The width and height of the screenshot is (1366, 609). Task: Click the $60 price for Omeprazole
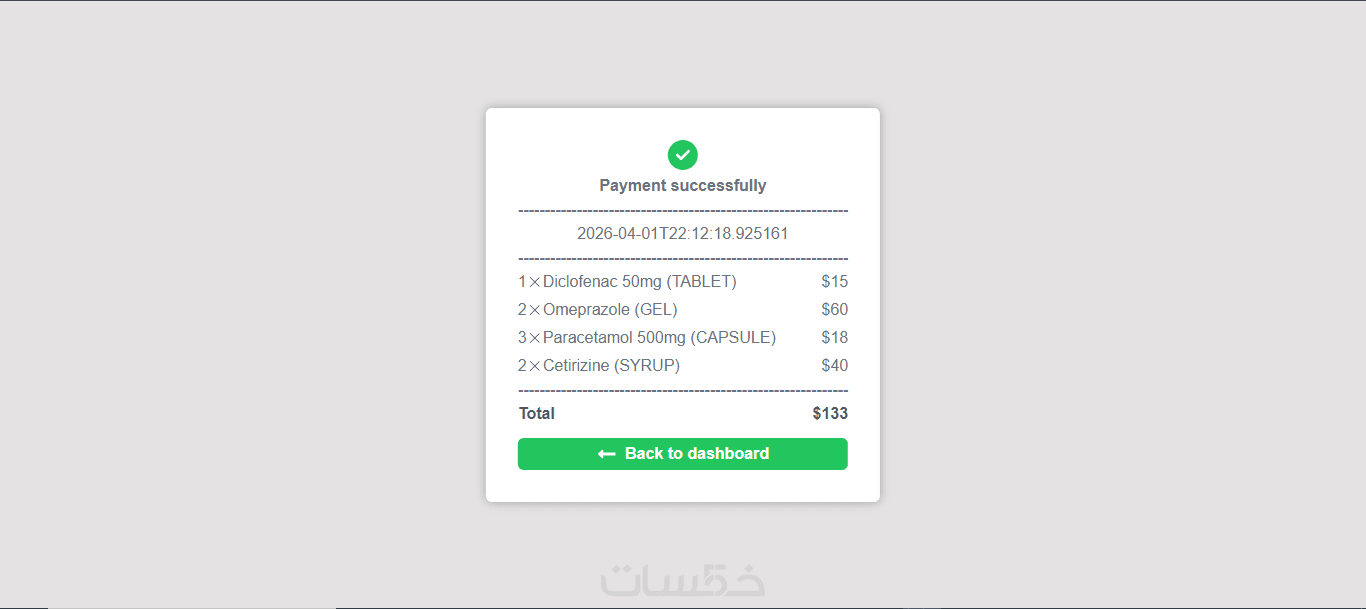click(834, 310)
